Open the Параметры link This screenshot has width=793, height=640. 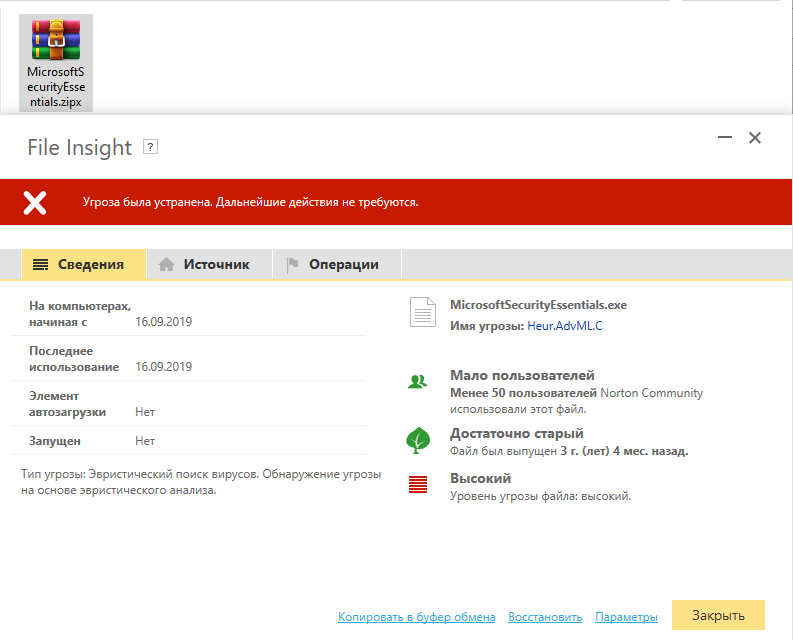click(x=627, y=617)
